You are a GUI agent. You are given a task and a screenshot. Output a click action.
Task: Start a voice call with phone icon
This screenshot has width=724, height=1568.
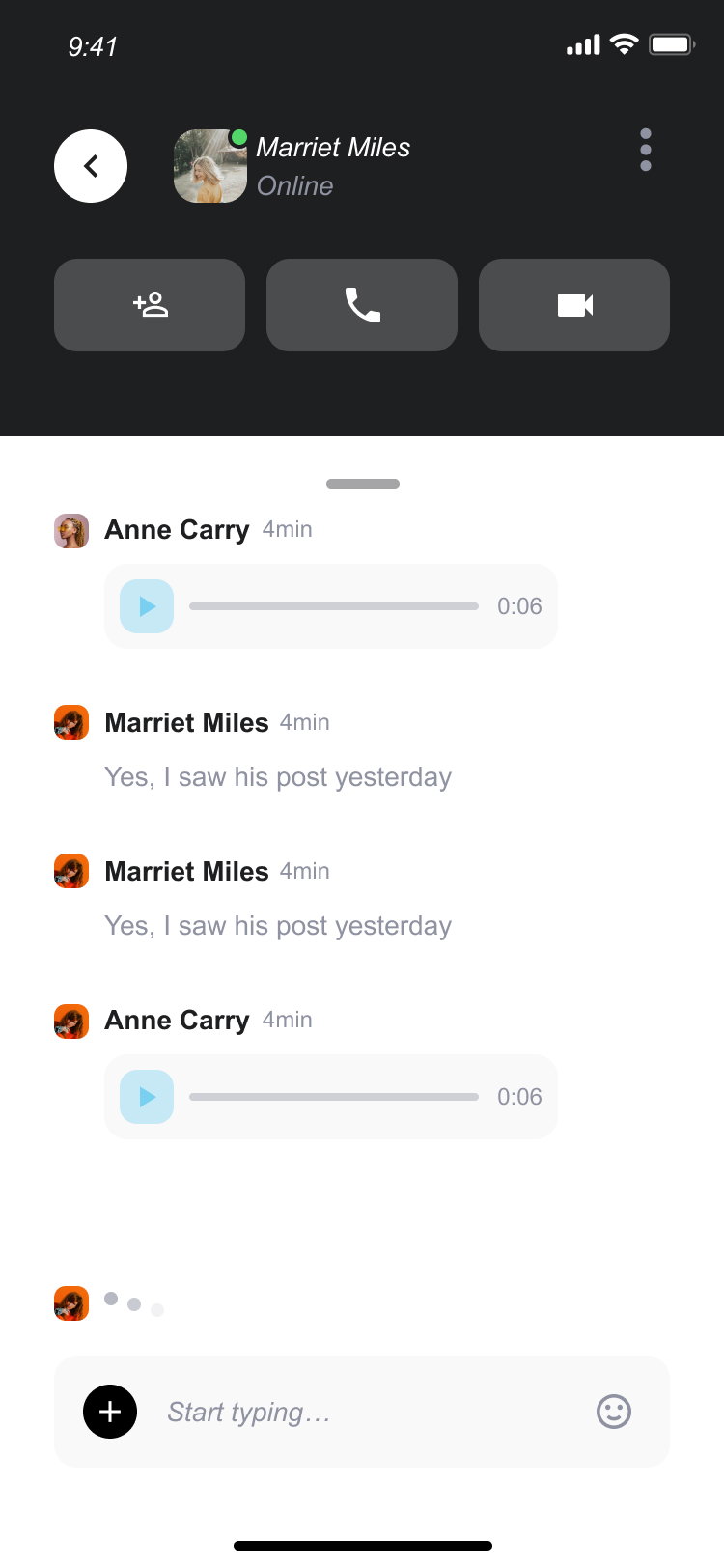point(362,305)
